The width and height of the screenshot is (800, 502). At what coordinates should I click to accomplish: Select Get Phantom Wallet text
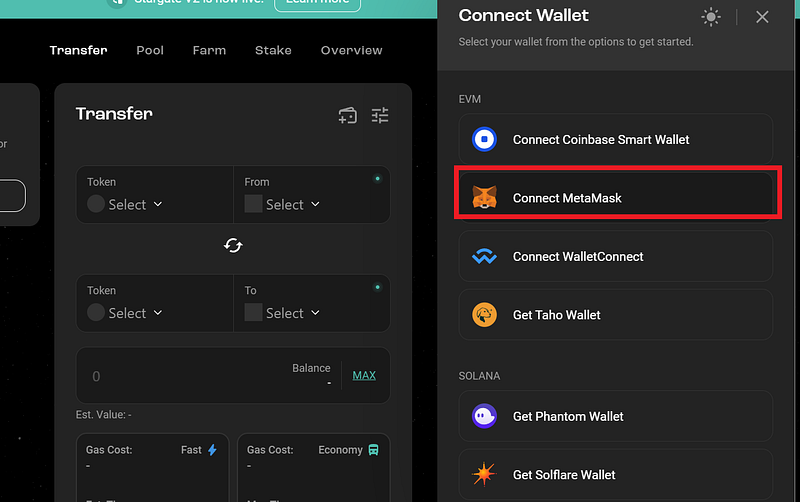click(x=568, y=416)
